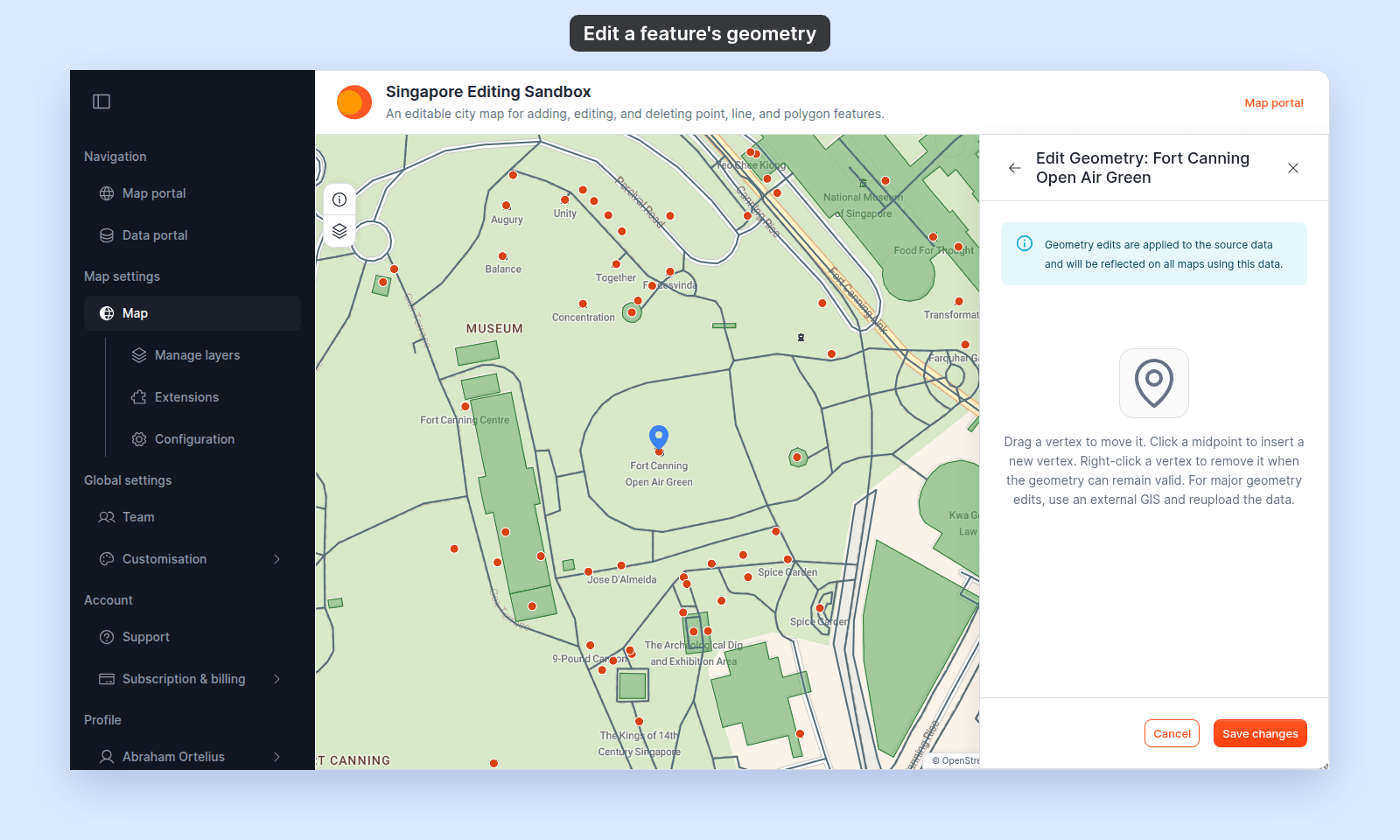1400x840 pixels.
Task: Select the active Map menu item
Action: point(192,313)
